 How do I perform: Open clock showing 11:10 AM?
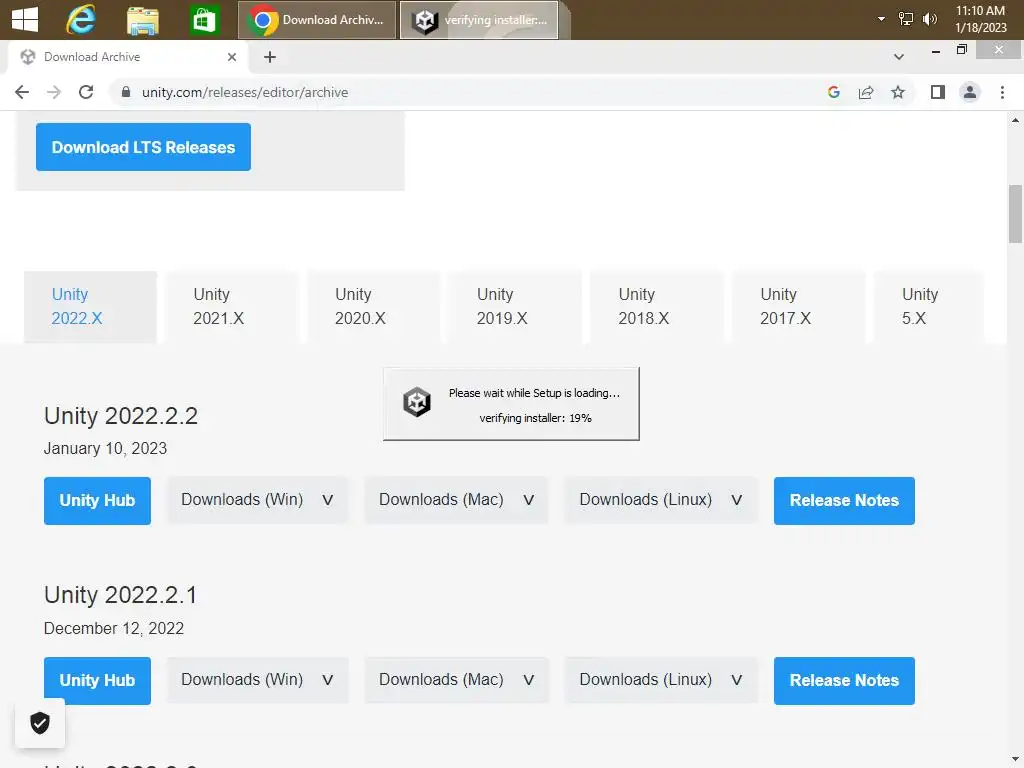pyautogui.click(x=980, y=19)
